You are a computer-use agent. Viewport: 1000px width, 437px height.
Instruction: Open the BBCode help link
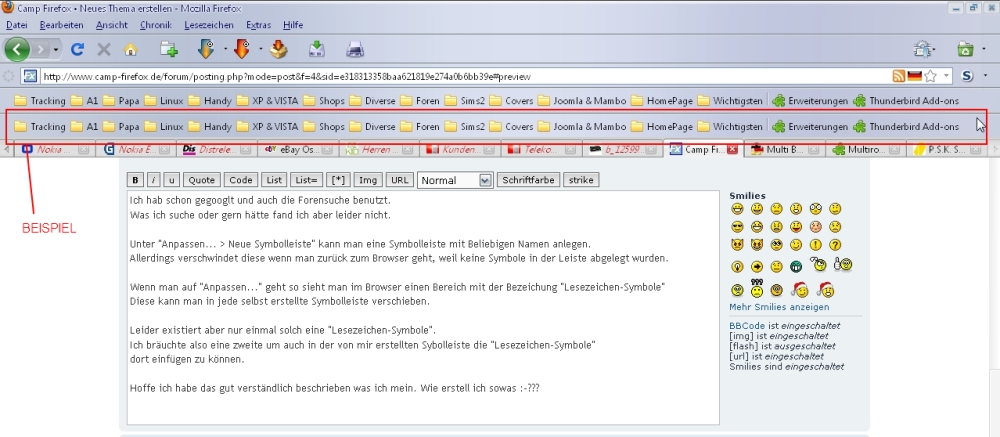pos(747,326)
